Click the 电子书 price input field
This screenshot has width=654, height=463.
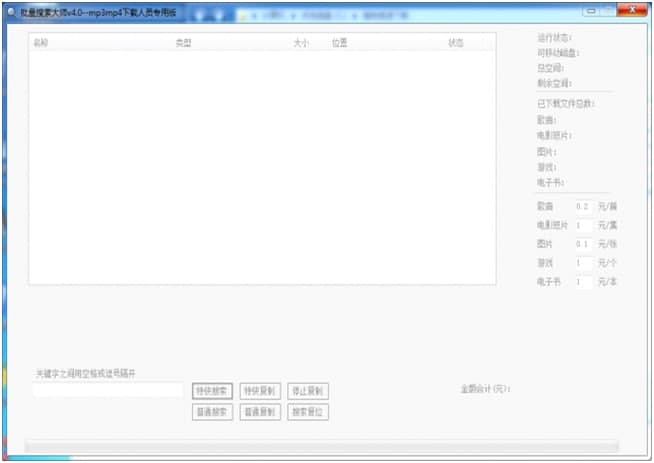[584, 282]
